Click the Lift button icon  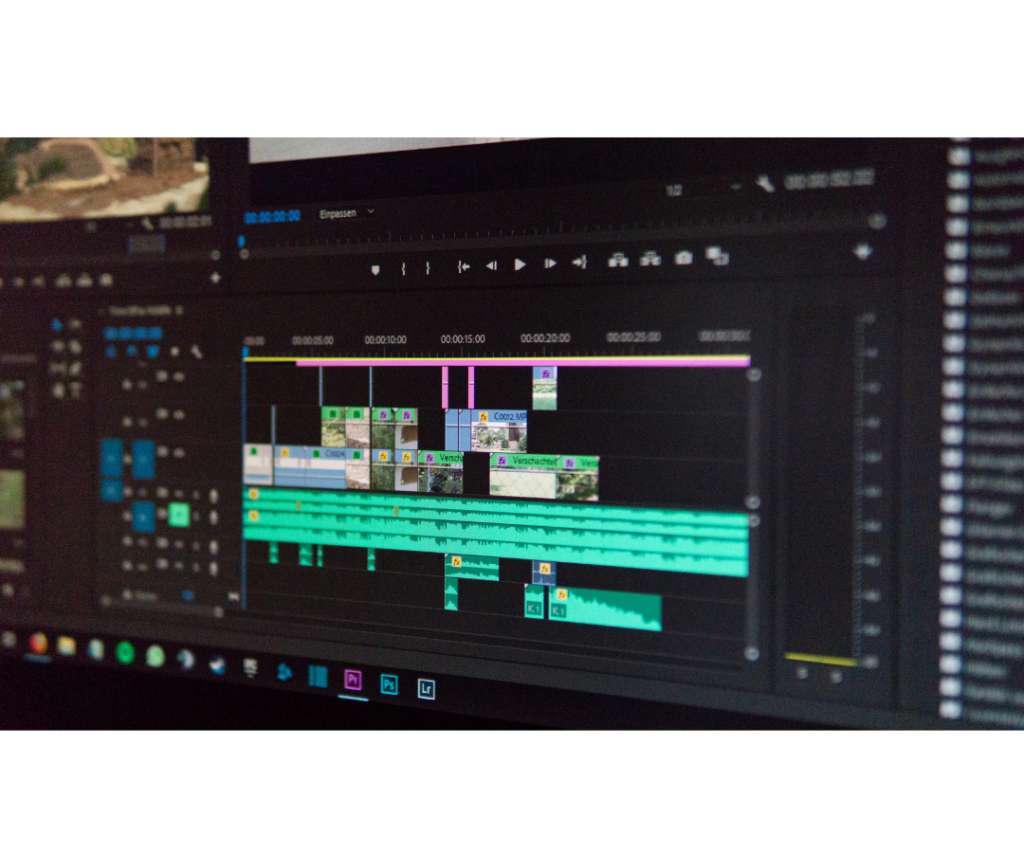click(618, 261)
